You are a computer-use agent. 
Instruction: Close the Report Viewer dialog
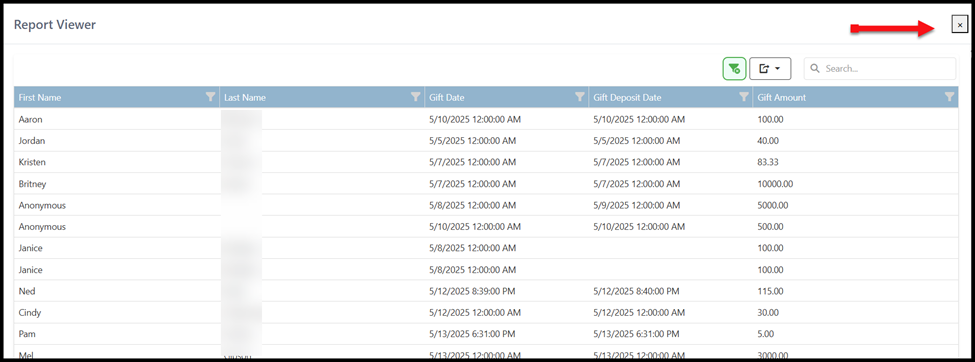tap(960, 25)
